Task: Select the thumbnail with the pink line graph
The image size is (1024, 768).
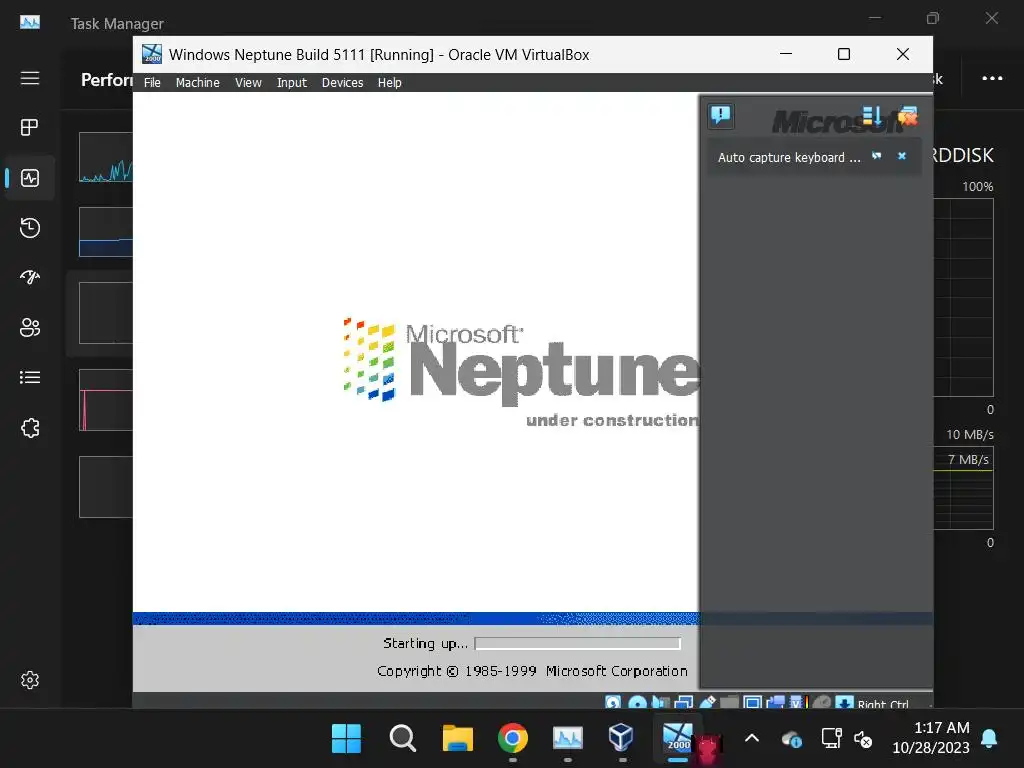Action: (x=106, y=400)
